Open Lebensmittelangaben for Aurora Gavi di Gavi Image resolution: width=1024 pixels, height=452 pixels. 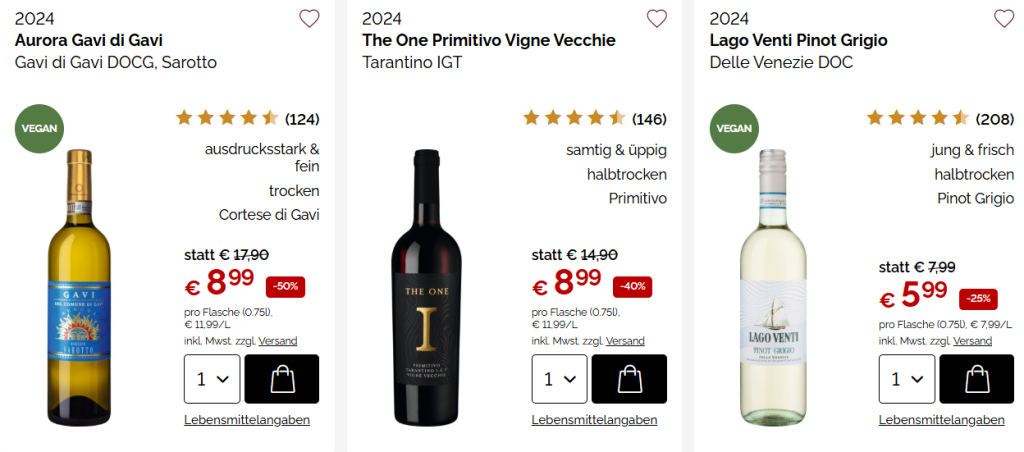click(x=247, y=420)
